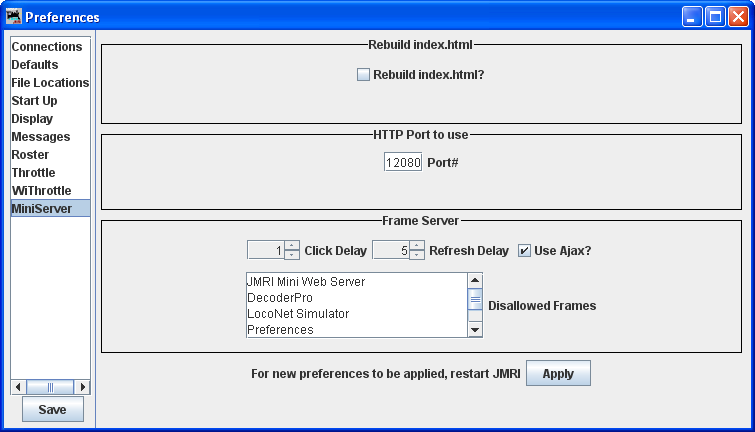Select LocoNet Simulator in Disallowed Frames
Screen dimensions: 755x432
tap(297, 314)
